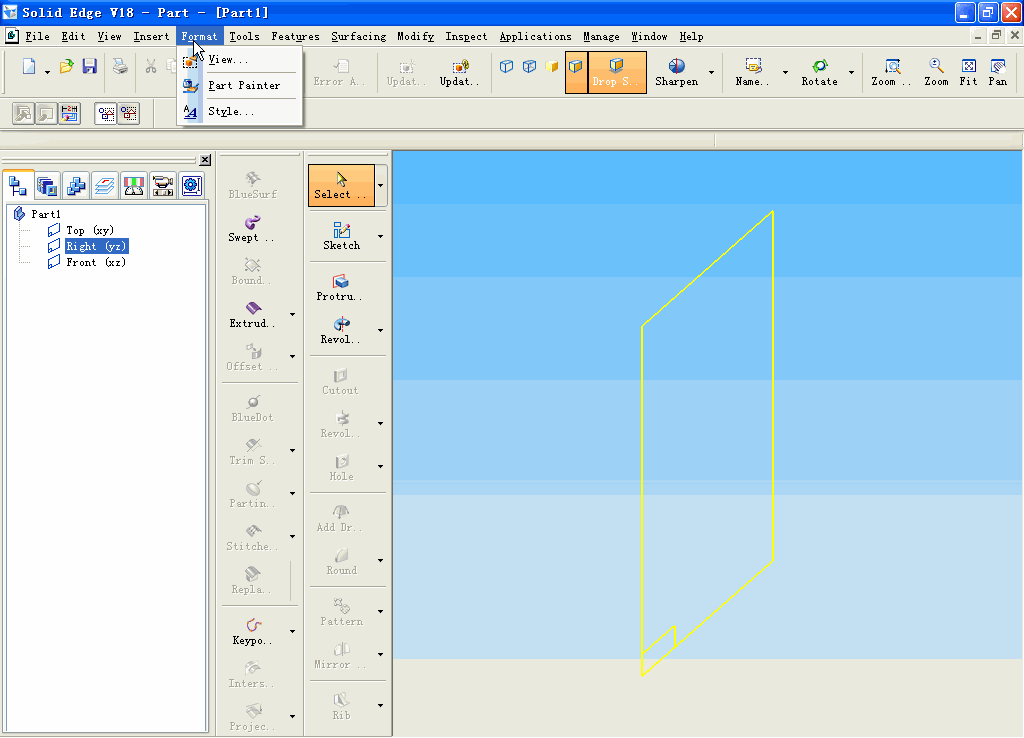1024x738 pixels.
Task: Select the Part1 root node
Action: tap(38, 214)
